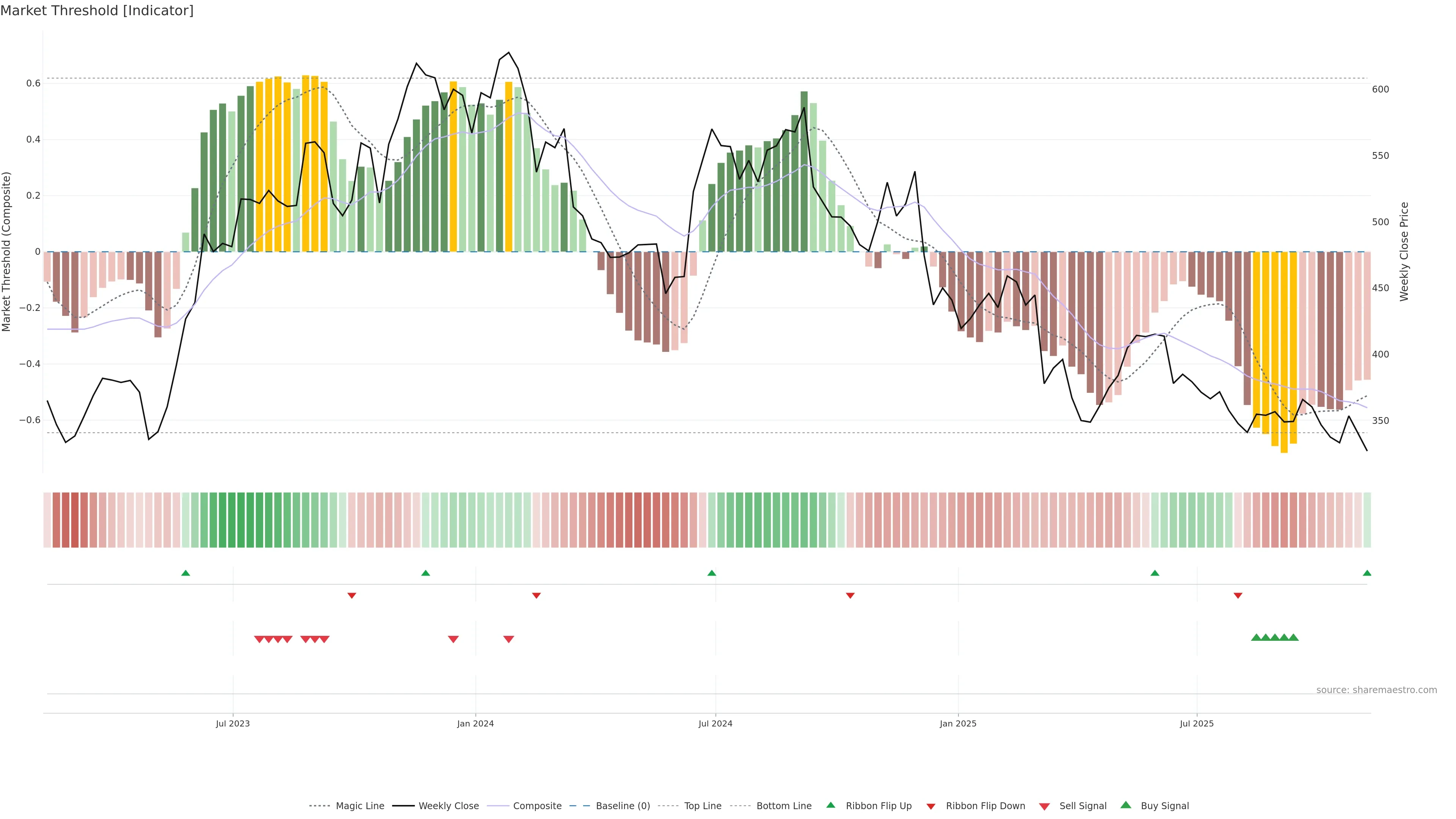Click Ribbon Flip Down legend triangle icon
The image size is (1456, 819).
click(931, 806)
